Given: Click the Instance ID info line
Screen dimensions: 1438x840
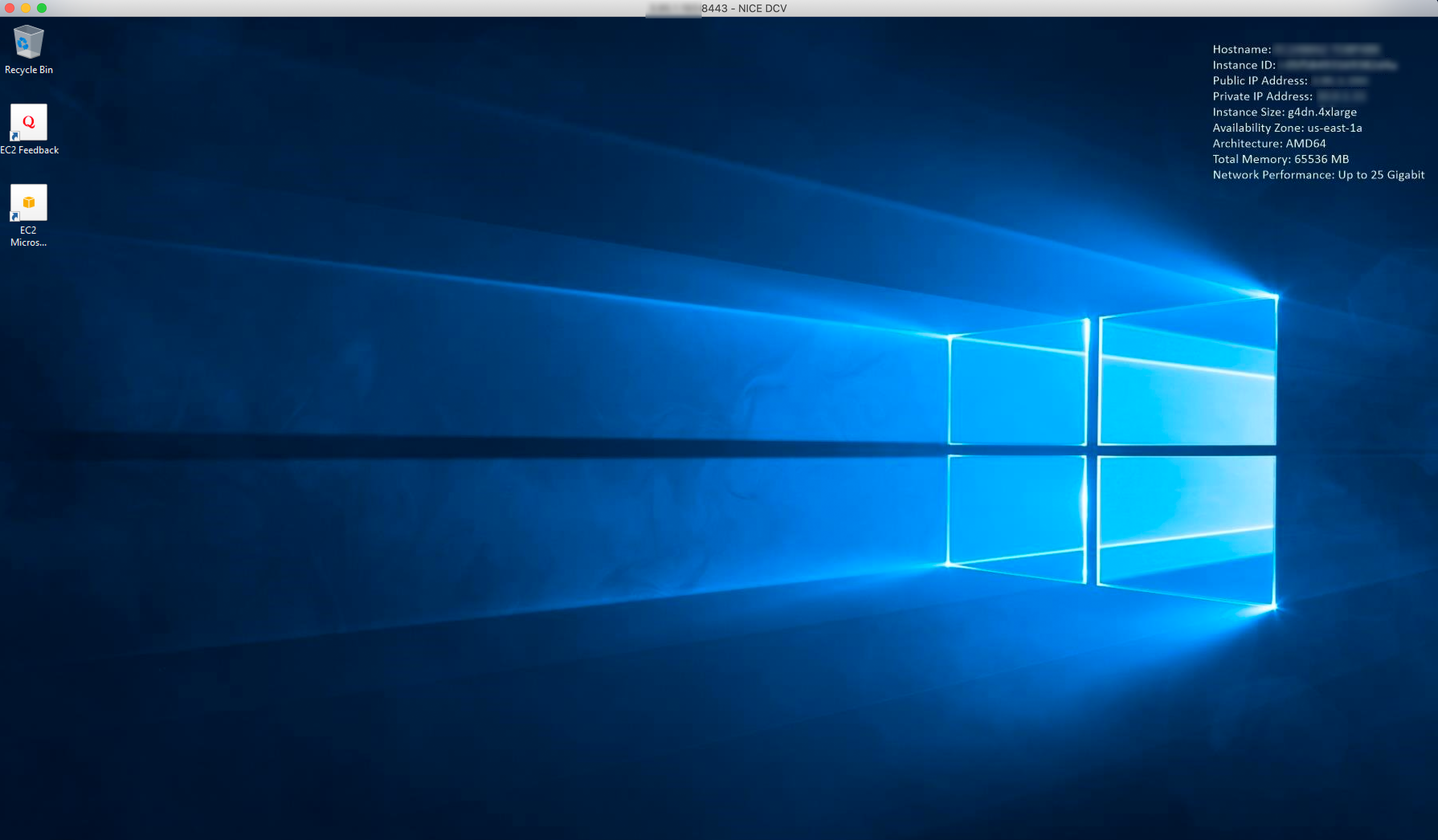Looking at the screenshot, I should pos(1244,65).
